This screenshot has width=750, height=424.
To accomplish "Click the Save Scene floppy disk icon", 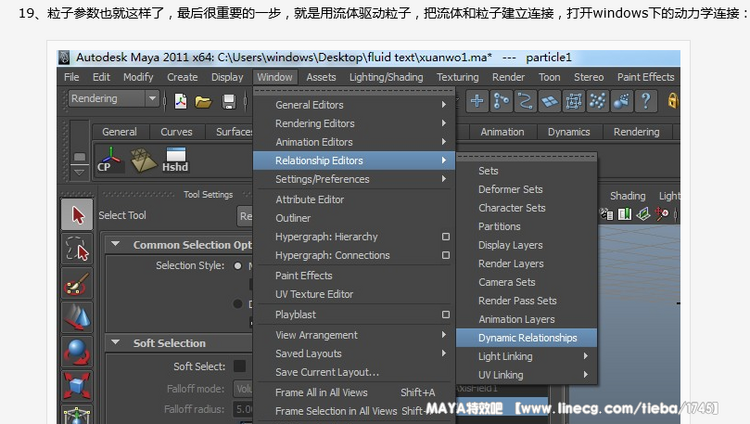I will tap(229, 101).
